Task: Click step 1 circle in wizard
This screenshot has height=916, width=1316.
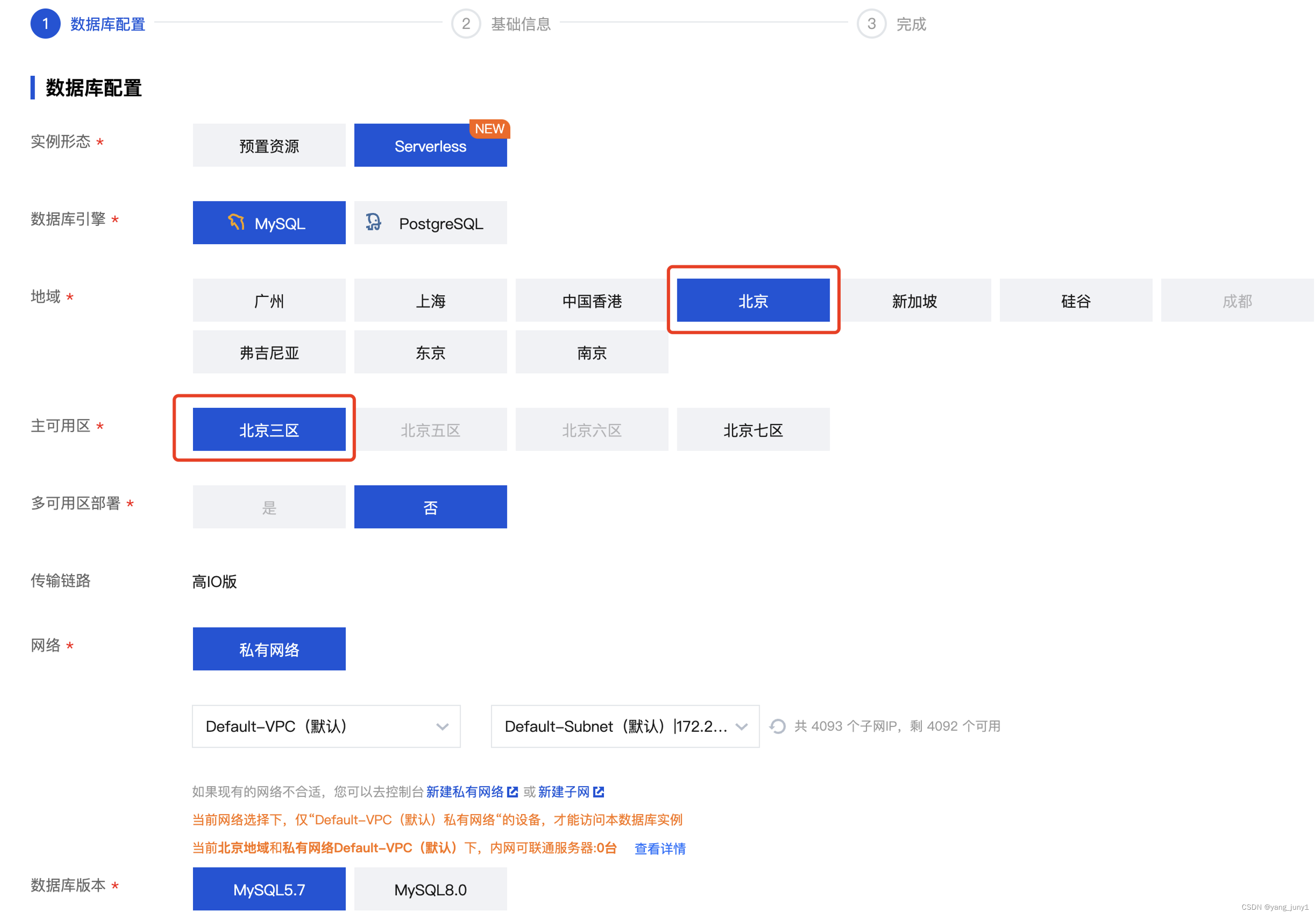Action: coord(45,24)
